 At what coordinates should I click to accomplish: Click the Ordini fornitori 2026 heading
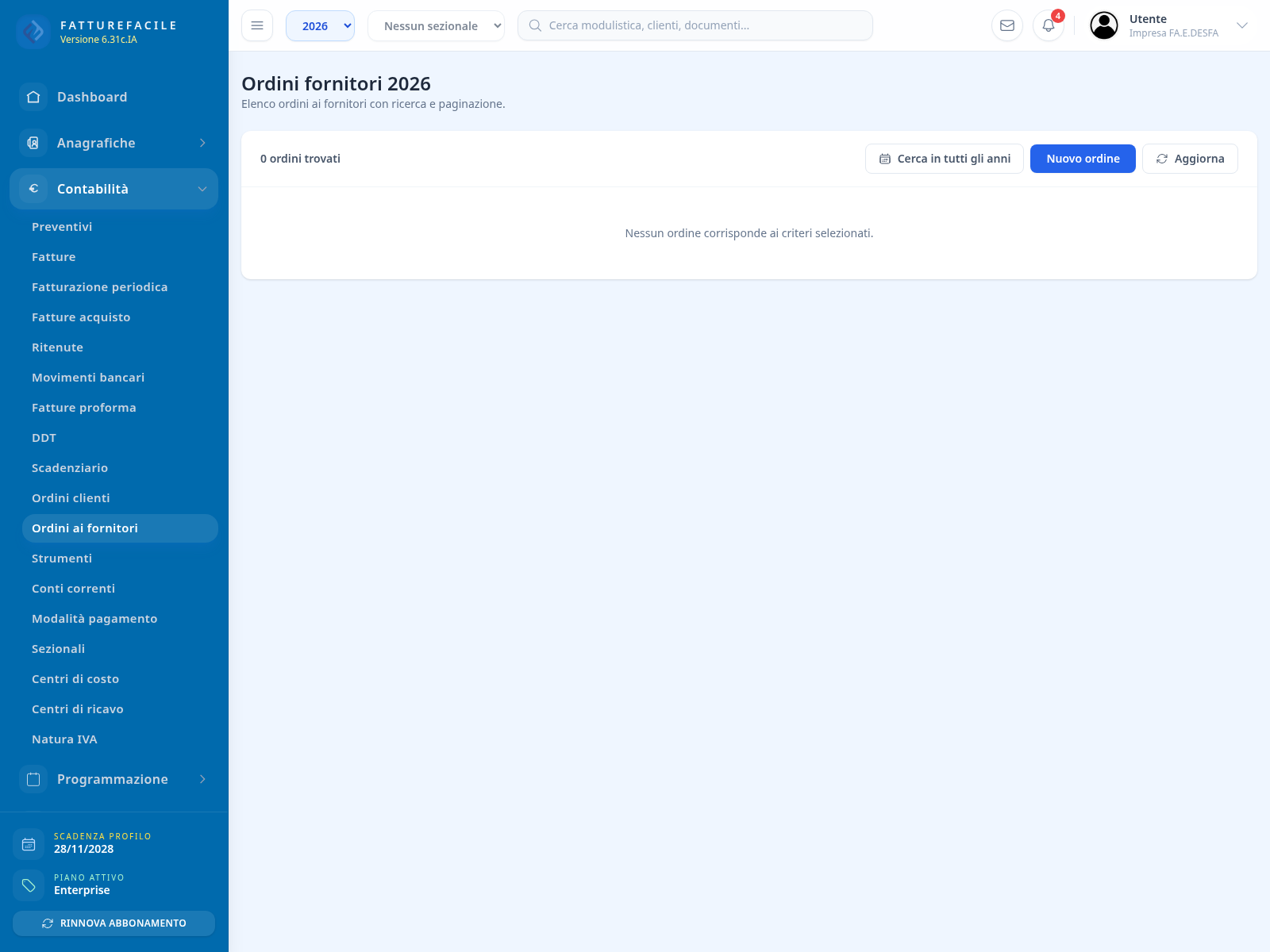click(x=336, y=83)
